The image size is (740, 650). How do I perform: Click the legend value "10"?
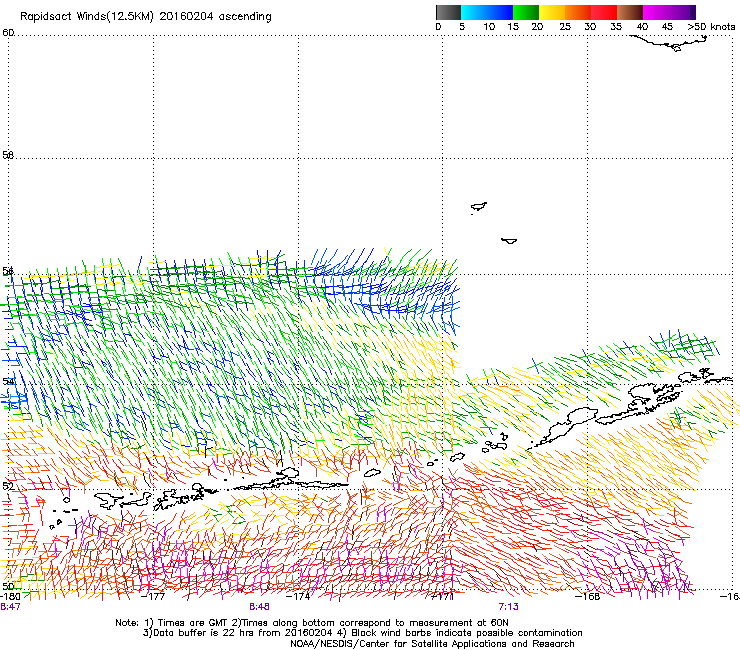(x=489, y=26)
